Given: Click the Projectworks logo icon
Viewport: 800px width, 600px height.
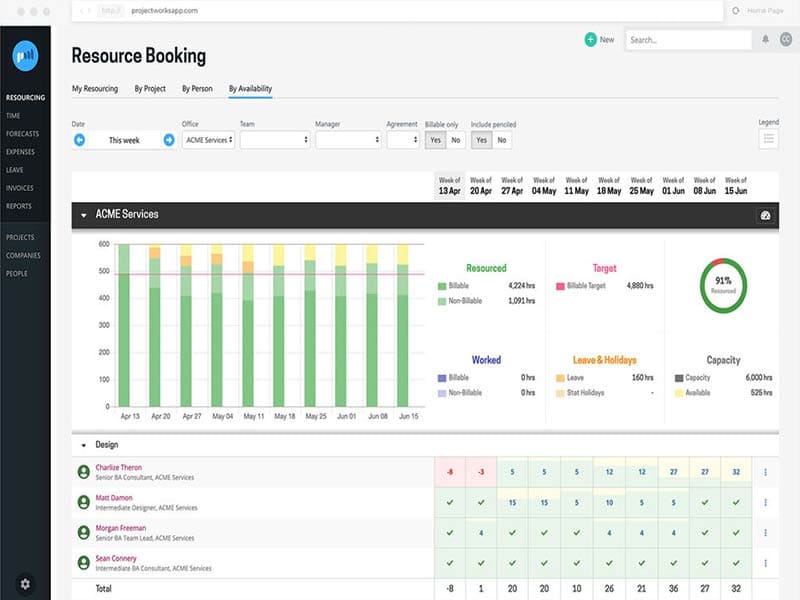Looking at the screenshot, I should point(25,56).
